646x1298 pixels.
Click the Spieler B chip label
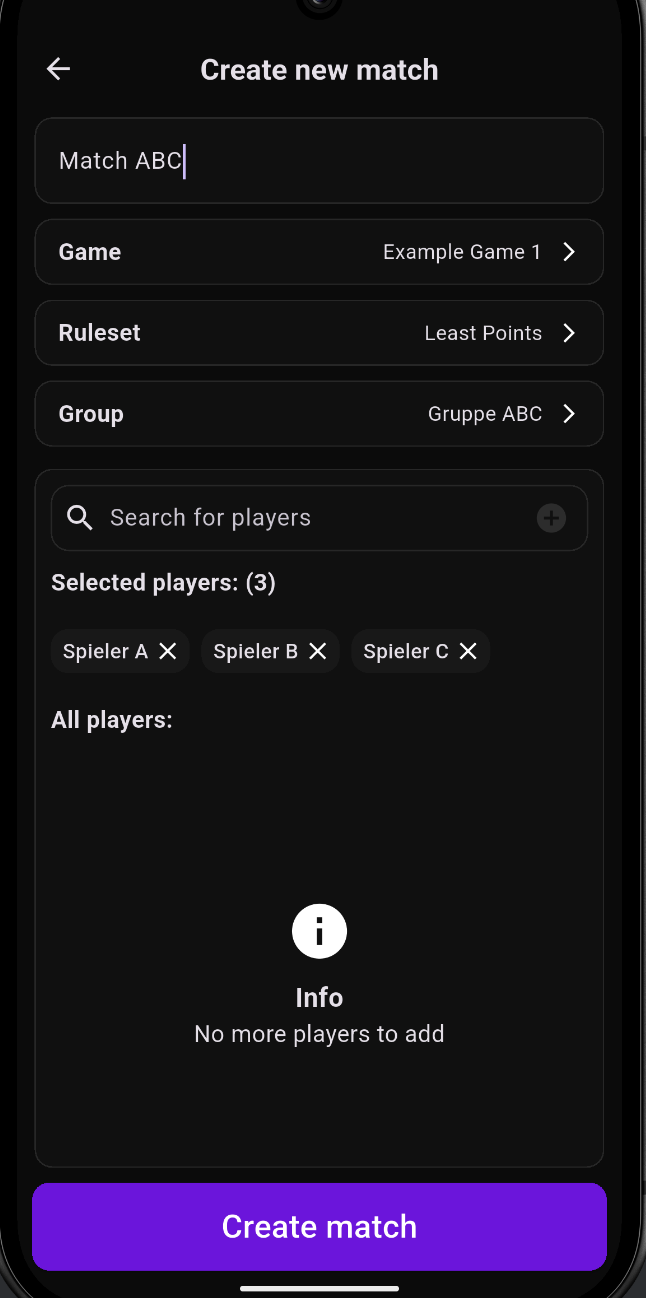tap(256, 652)
